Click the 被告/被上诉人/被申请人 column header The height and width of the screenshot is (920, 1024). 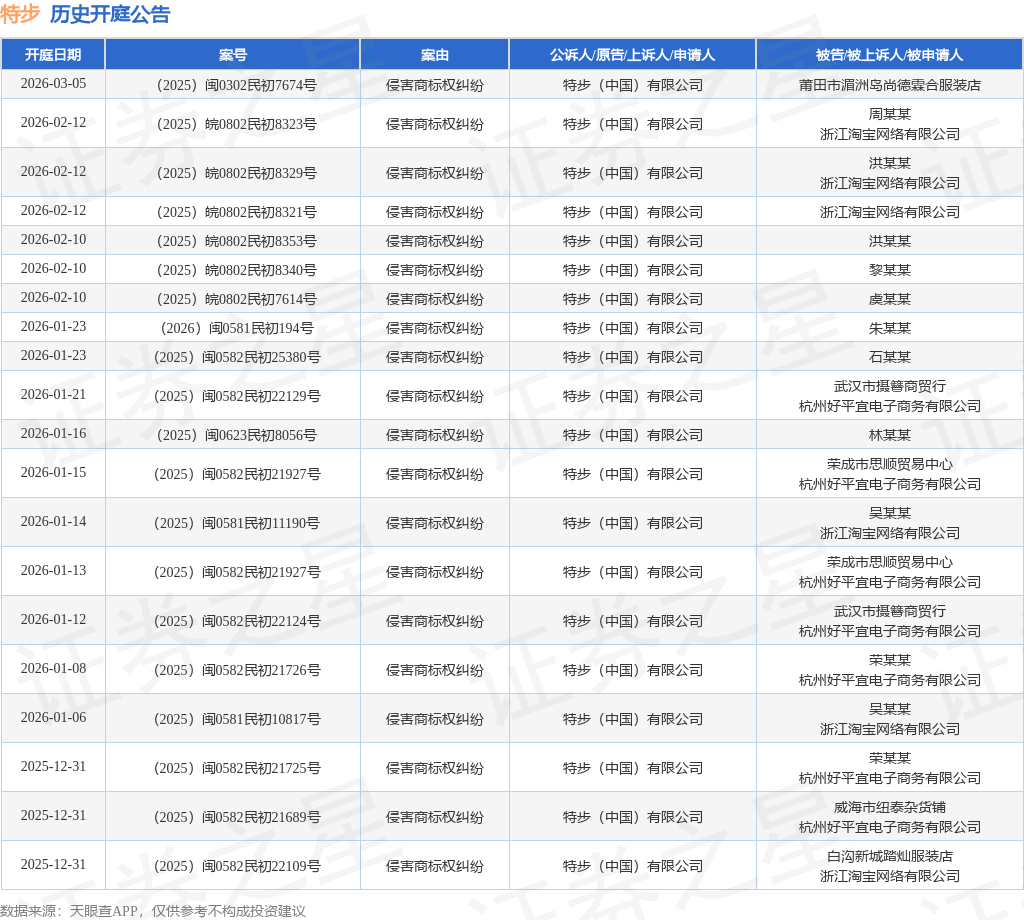[889, 55]
